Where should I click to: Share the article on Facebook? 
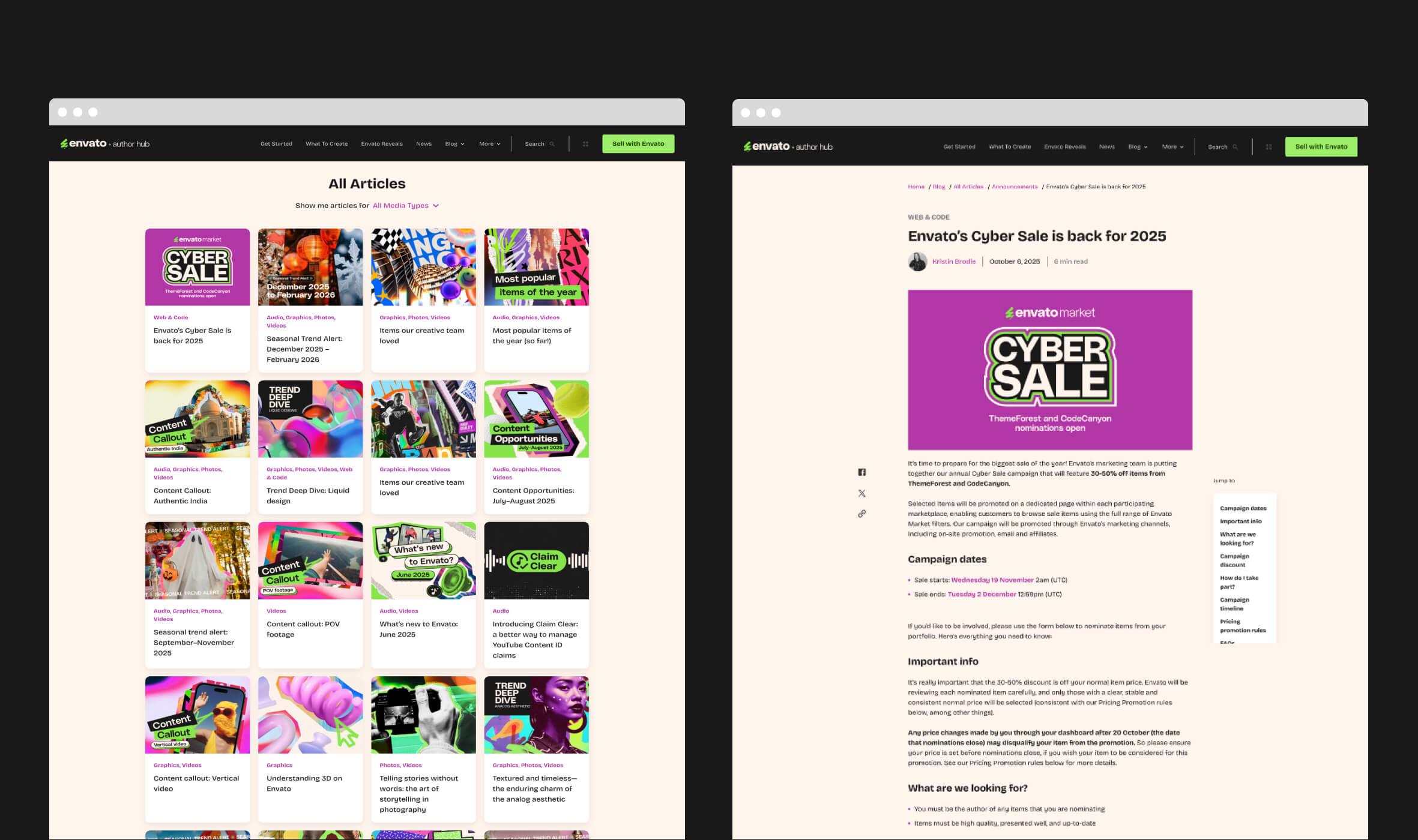coord(863,472)
